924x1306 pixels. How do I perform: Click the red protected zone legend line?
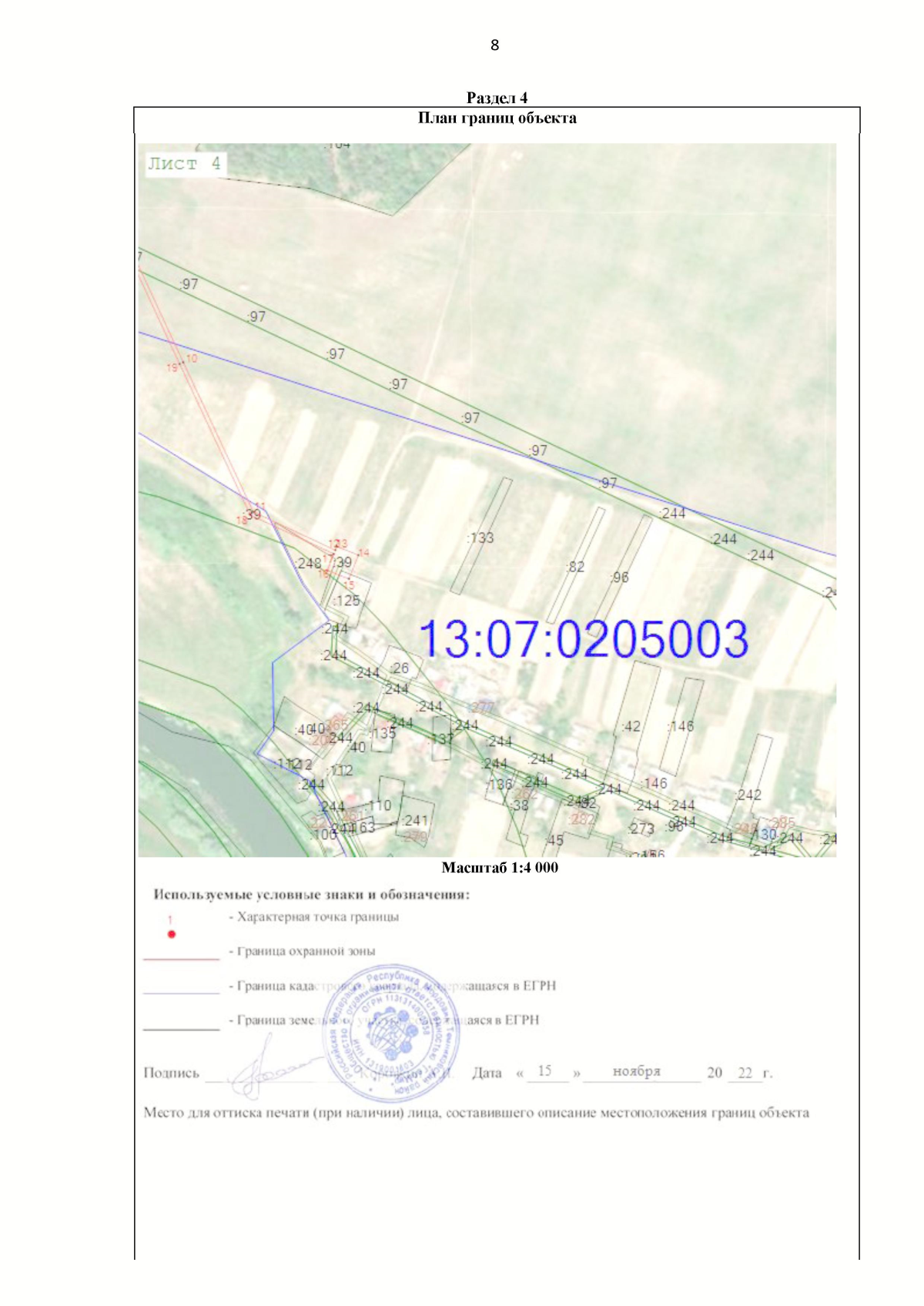click(x=181, y=959)
